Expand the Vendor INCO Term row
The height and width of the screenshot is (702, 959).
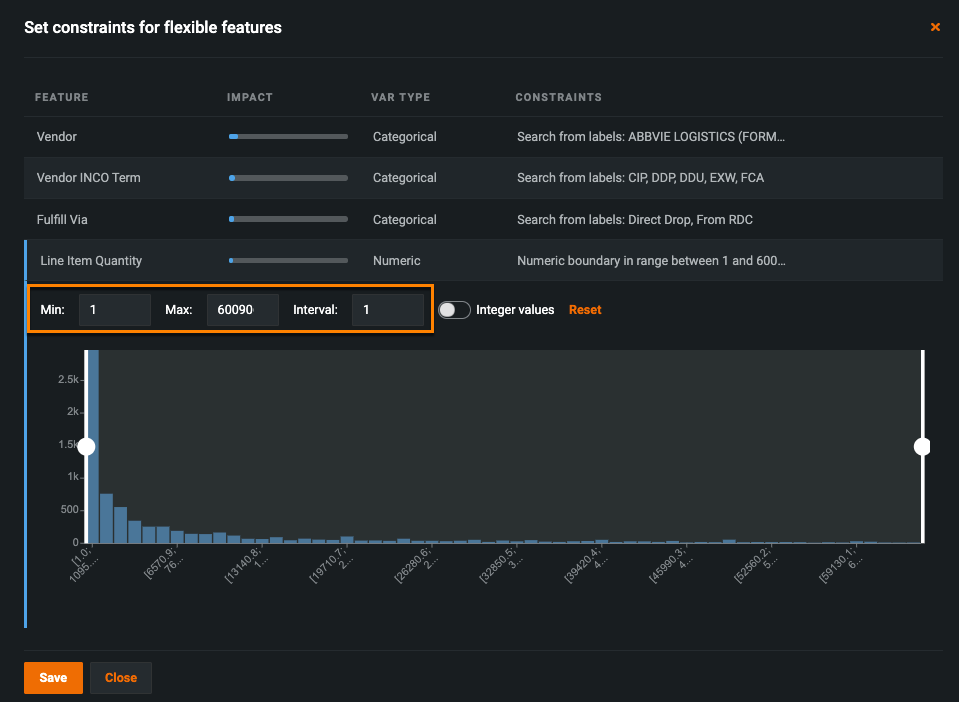coord(89,178)
